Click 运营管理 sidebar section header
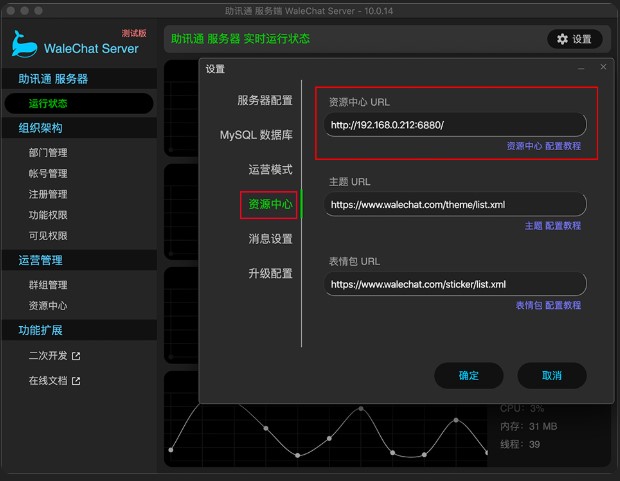 pyautogui.click(x=79, y=260)
